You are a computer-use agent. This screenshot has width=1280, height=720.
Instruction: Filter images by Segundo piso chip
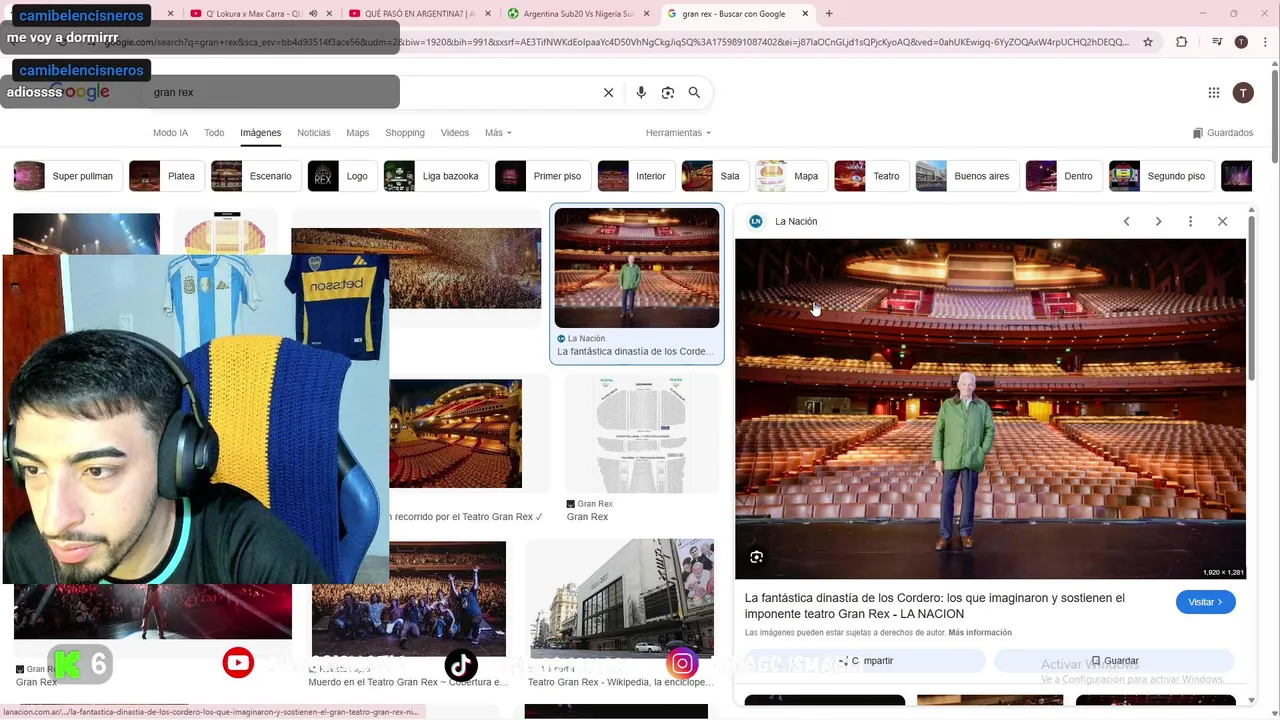tap(1162, 176)
